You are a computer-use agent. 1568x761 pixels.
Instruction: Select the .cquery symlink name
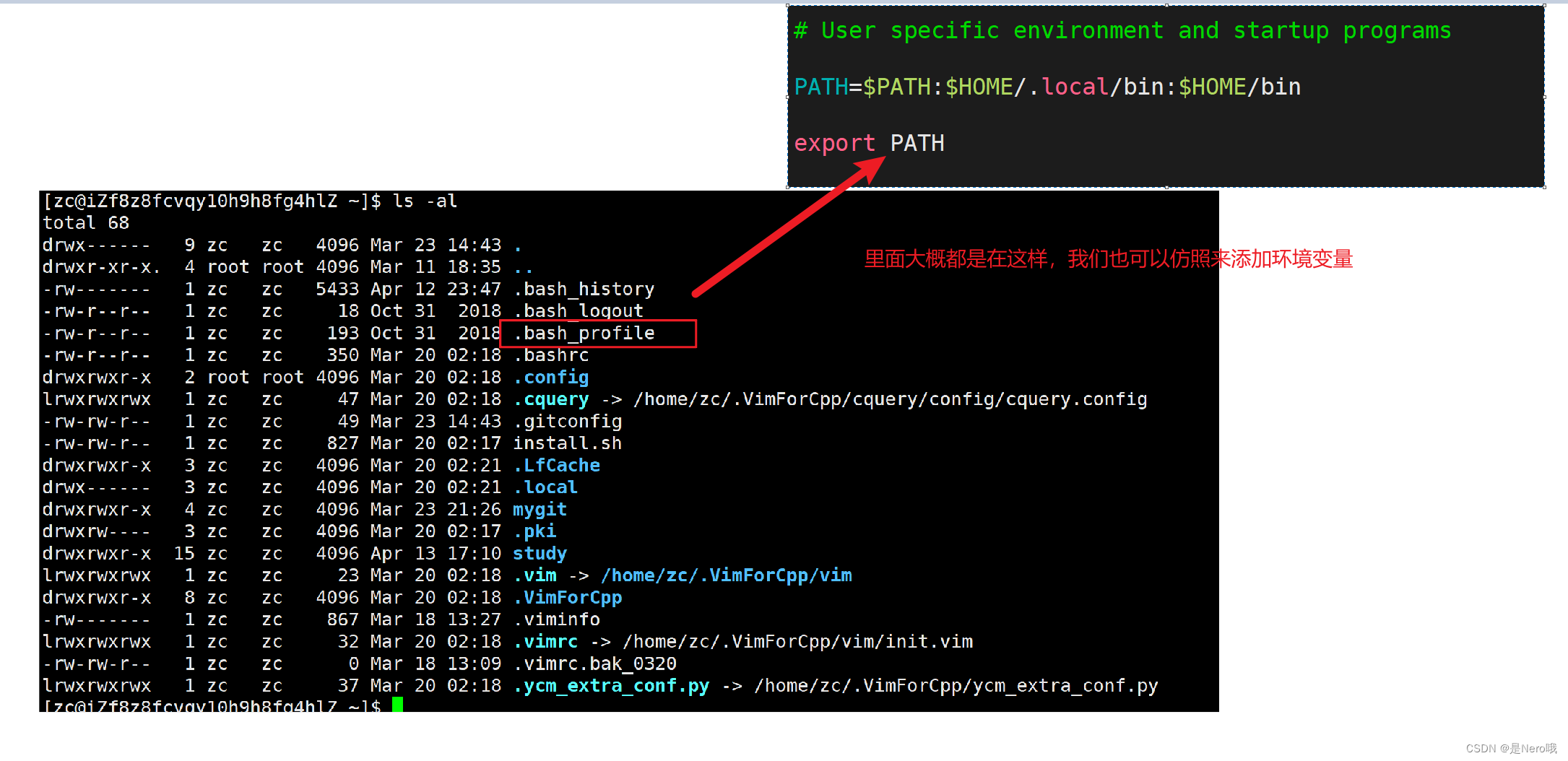551,399
